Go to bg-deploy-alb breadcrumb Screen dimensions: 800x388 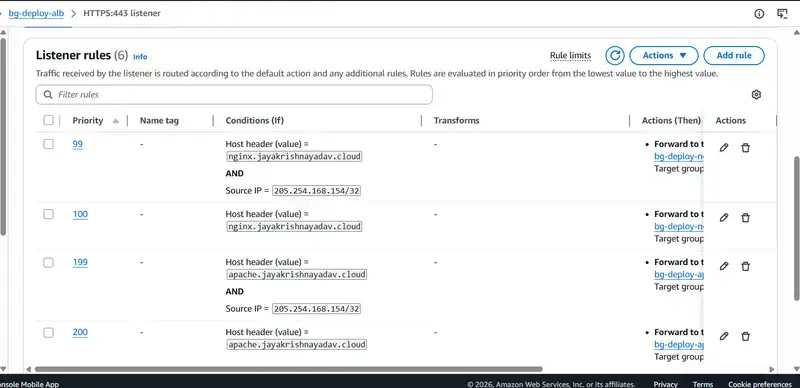36,13
